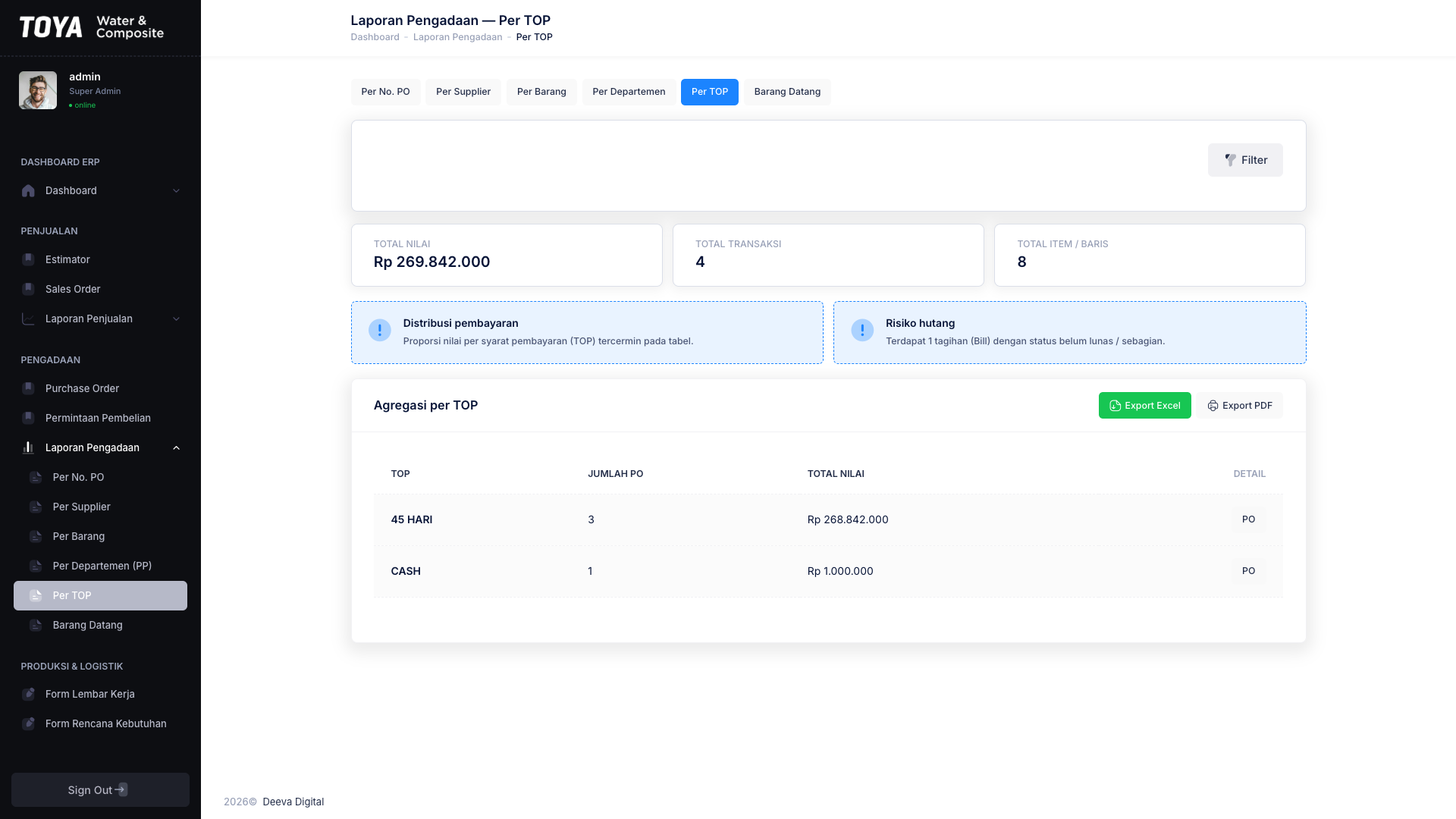
Task: Click the TOTAL ITEM / BARIS value 8
Action: (x=1021, y=262)
